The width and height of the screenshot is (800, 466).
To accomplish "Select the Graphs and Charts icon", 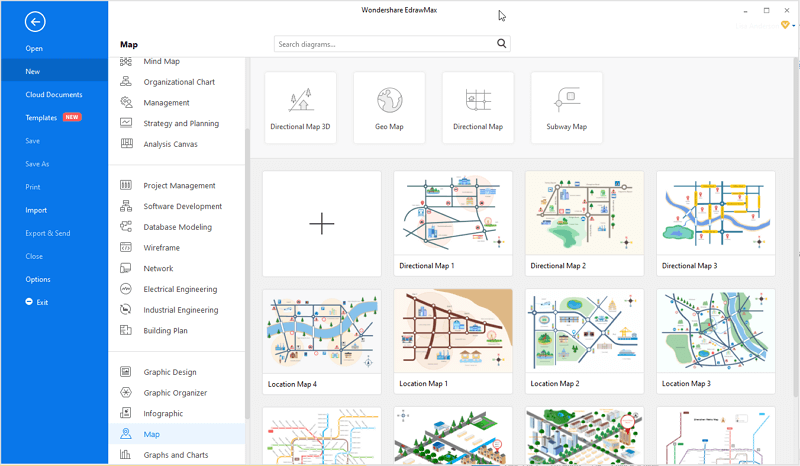I will pyautogui.click(x=126, y=454).
